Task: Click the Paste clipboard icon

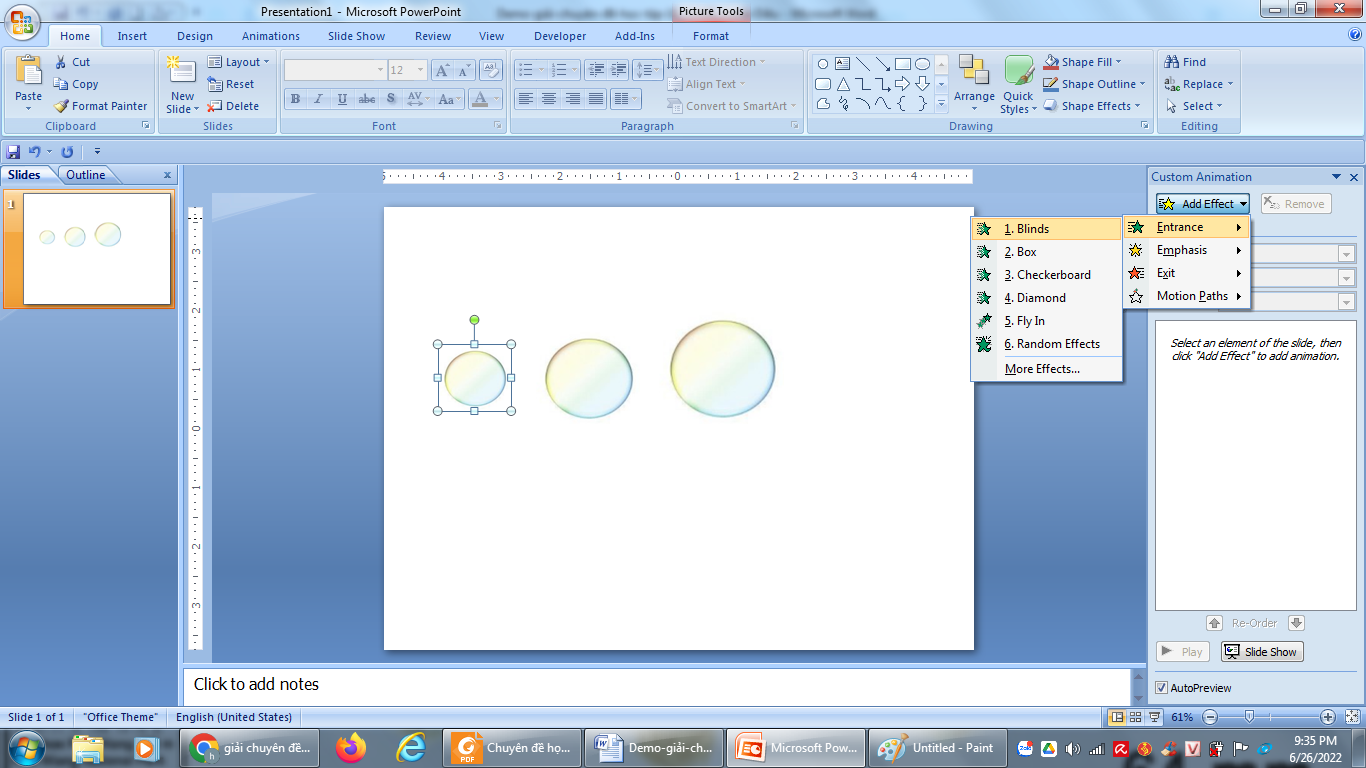Action: [x=28, y=72]
